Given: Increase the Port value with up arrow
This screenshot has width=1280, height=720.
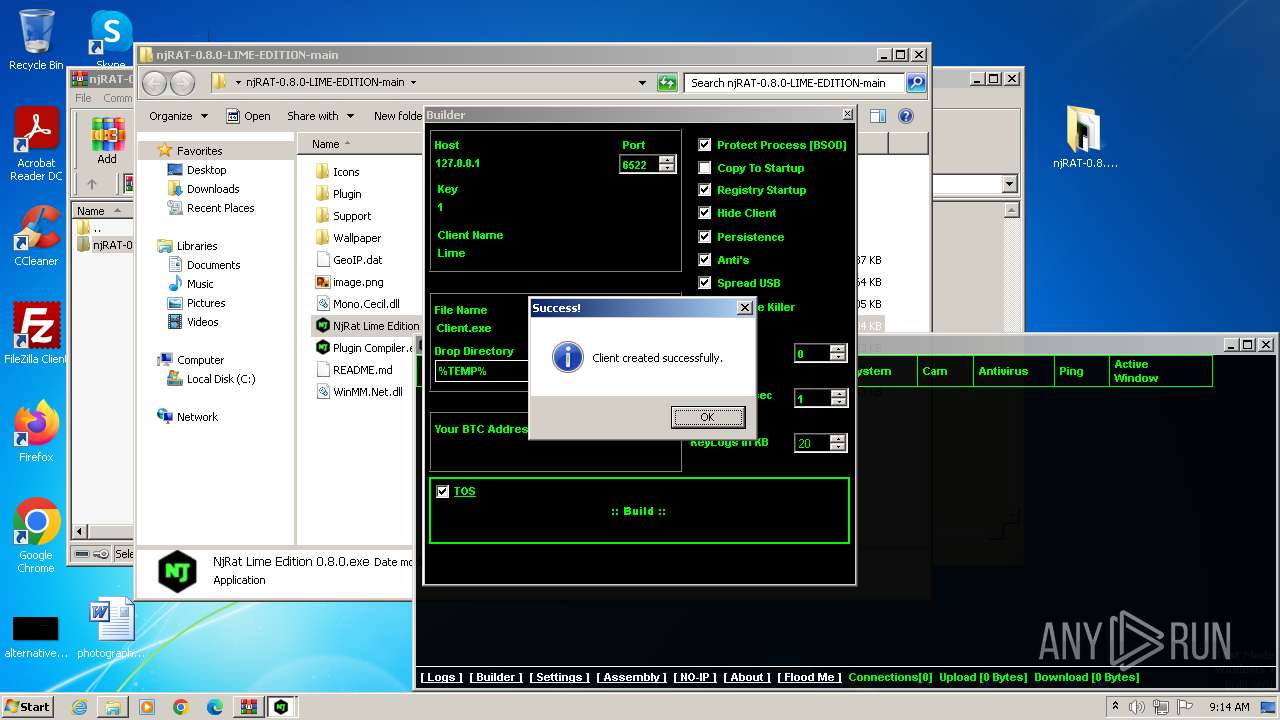Looking at the screenshot, I should [667, 160].
